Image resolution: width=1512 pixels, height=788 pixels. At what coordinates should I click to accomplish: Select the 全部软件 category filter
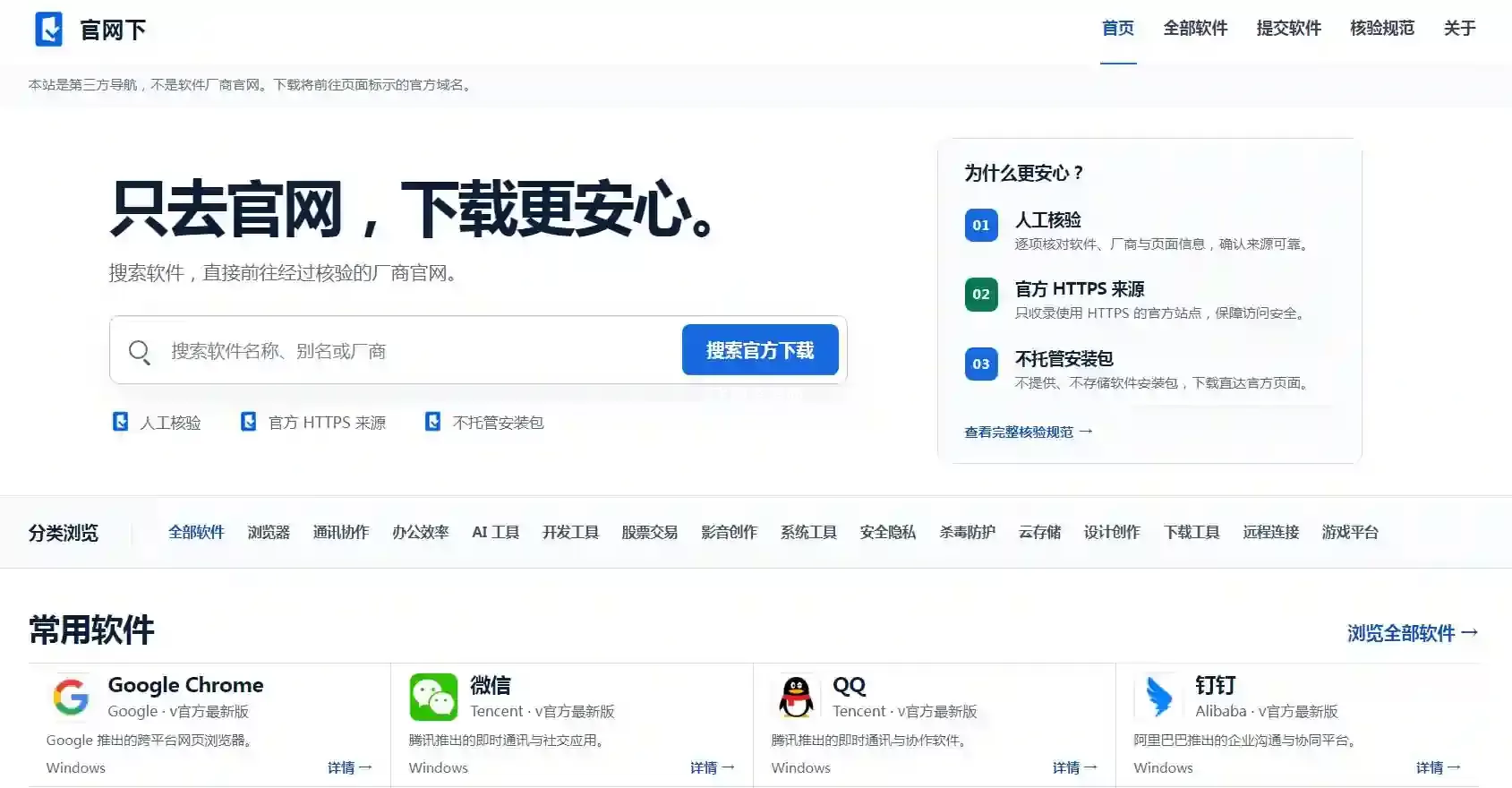click(196, 532)
